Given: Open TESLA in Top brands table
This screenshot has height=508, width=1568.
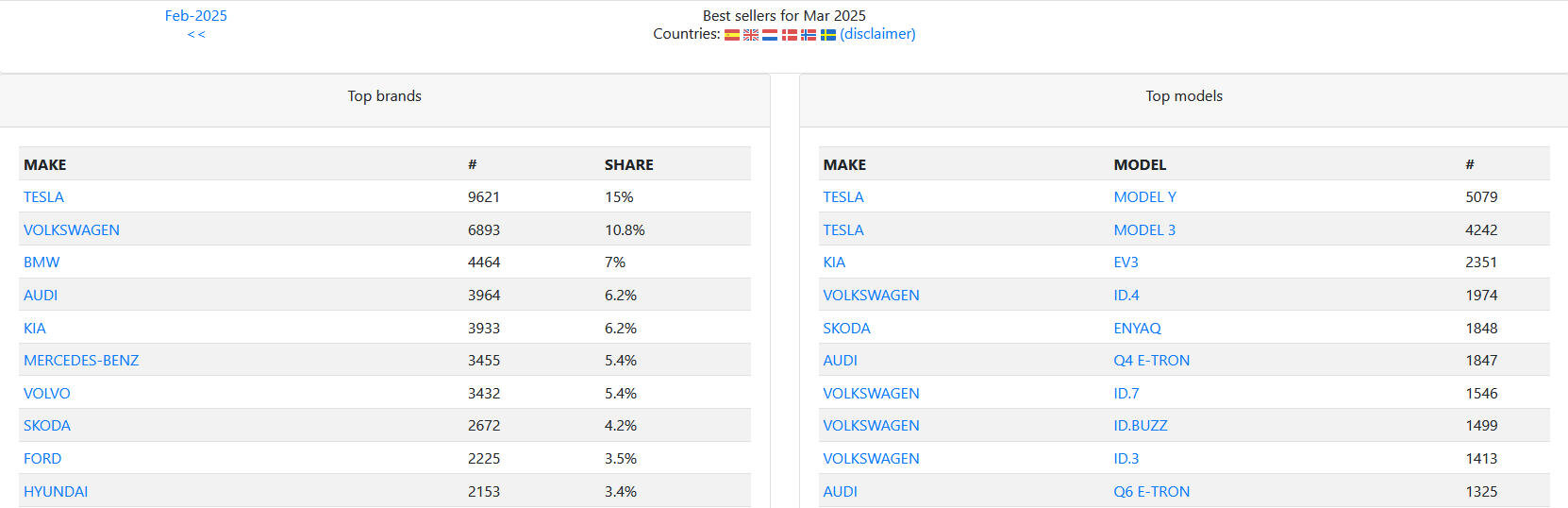Looking at the screenshot, I should (x=43, y=196).
